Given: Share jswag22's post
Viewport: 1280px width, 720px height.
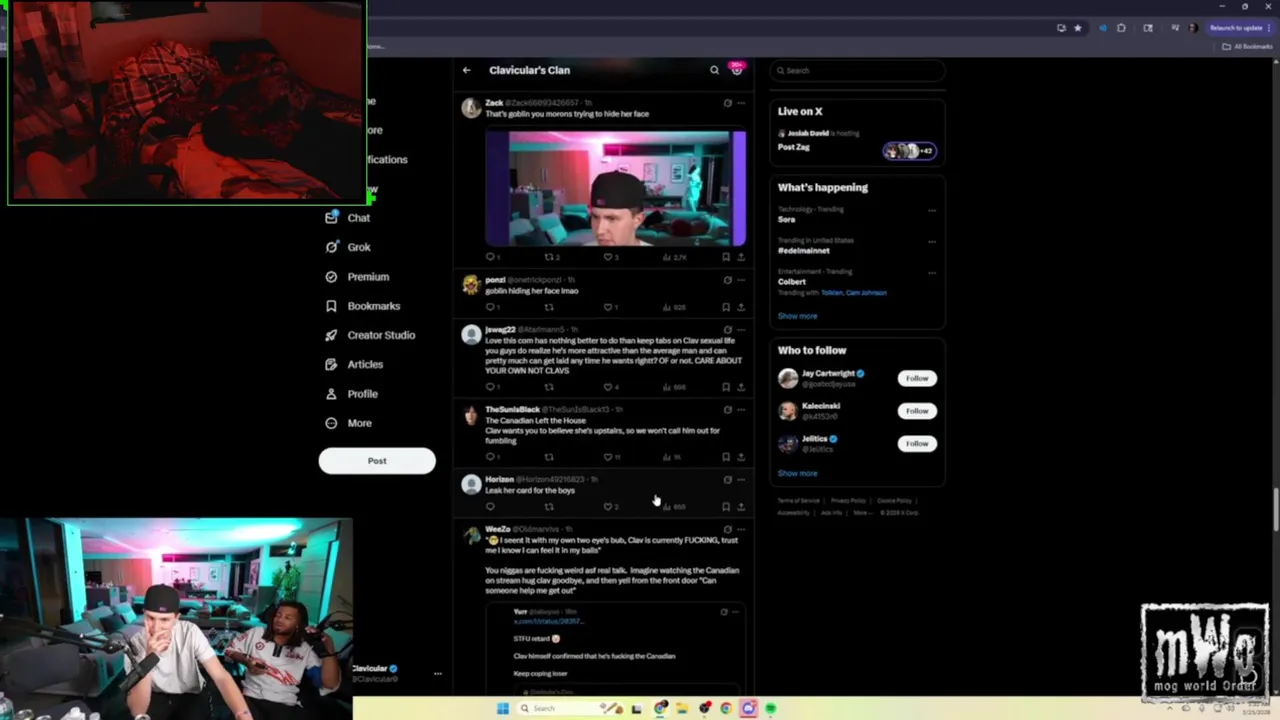Looking at the screenshot, I should pos(741,387).
